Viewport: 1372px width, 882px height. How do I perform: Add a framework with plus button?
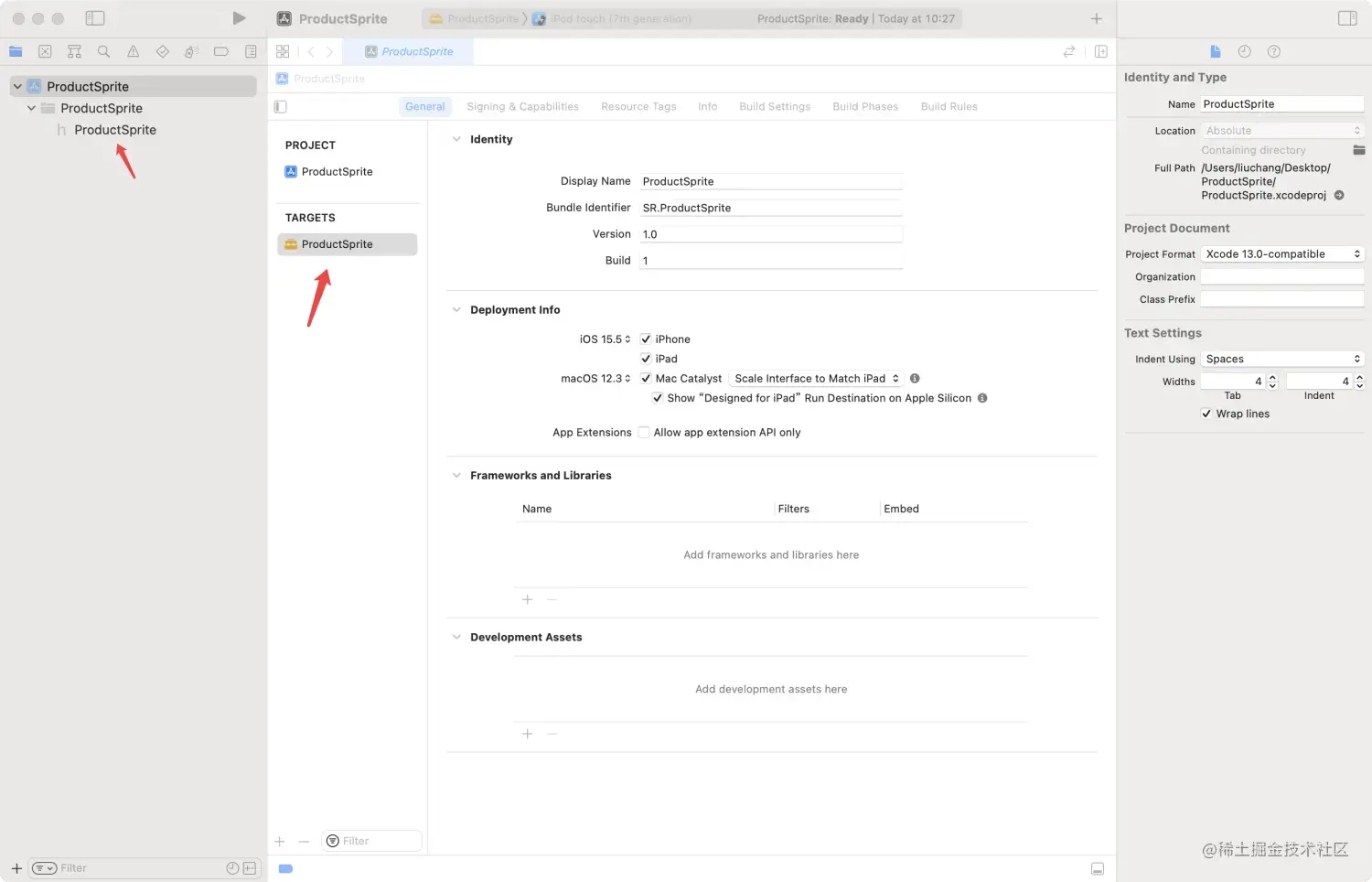pos(527,600)
